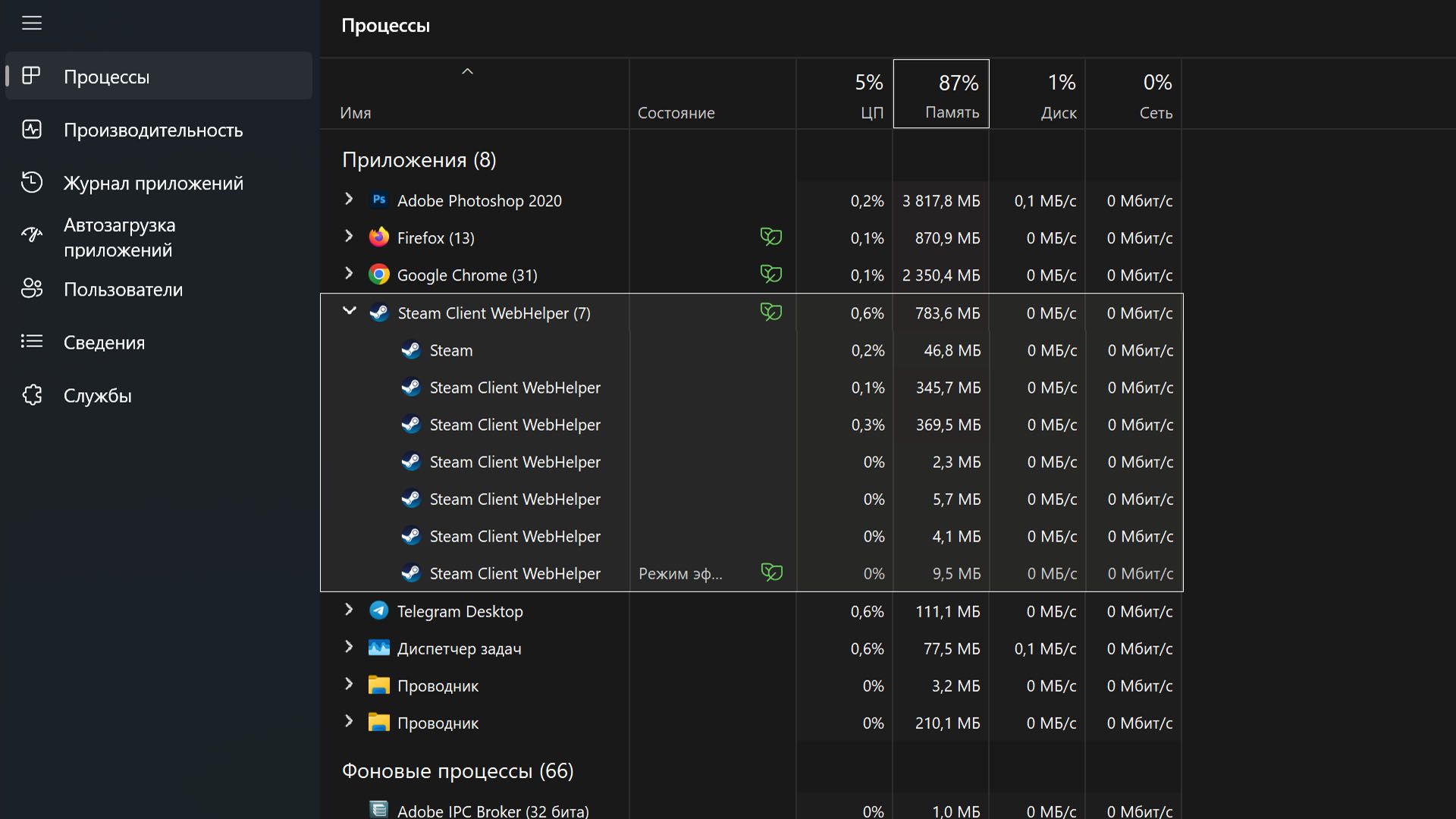1456x819 pixels.
Task: Expand the Telegram Desktop process group
Action: 349,610
